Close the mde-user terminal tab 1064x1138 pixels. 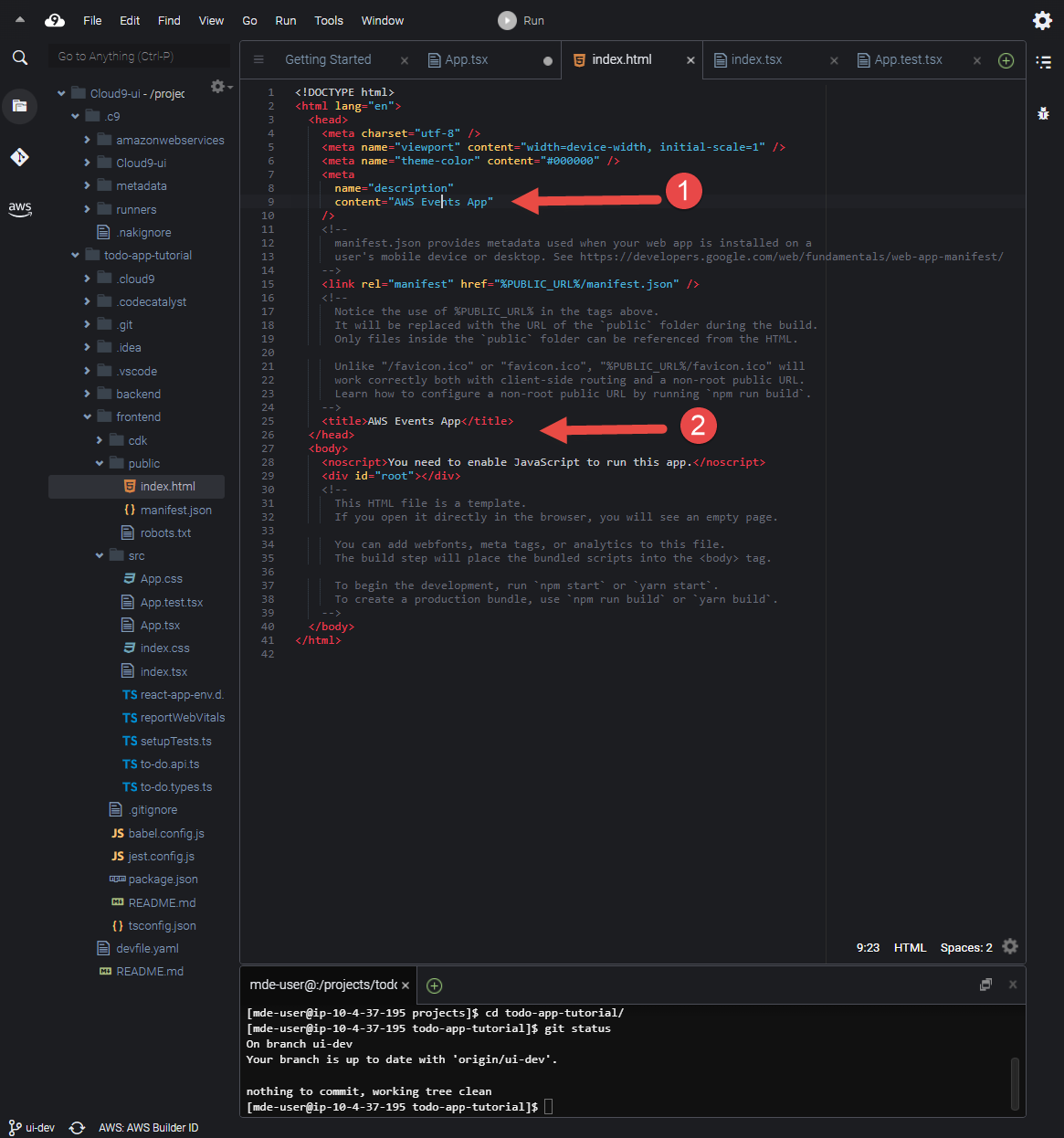(406, 985)
